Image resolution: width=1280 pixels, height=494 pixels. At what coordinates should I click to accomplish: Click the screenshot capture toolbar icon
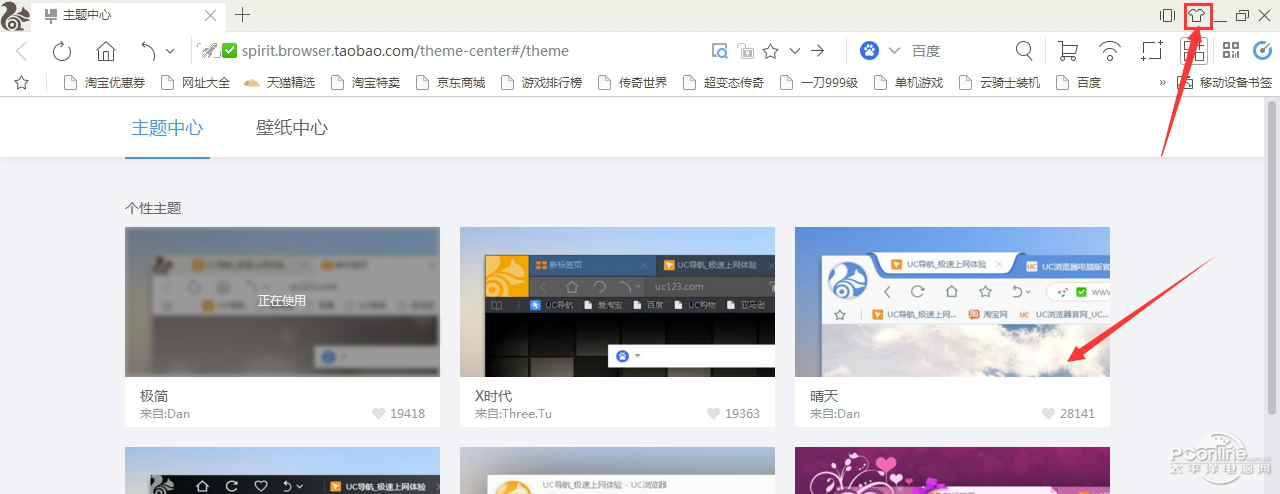[x=1152, y=51]
